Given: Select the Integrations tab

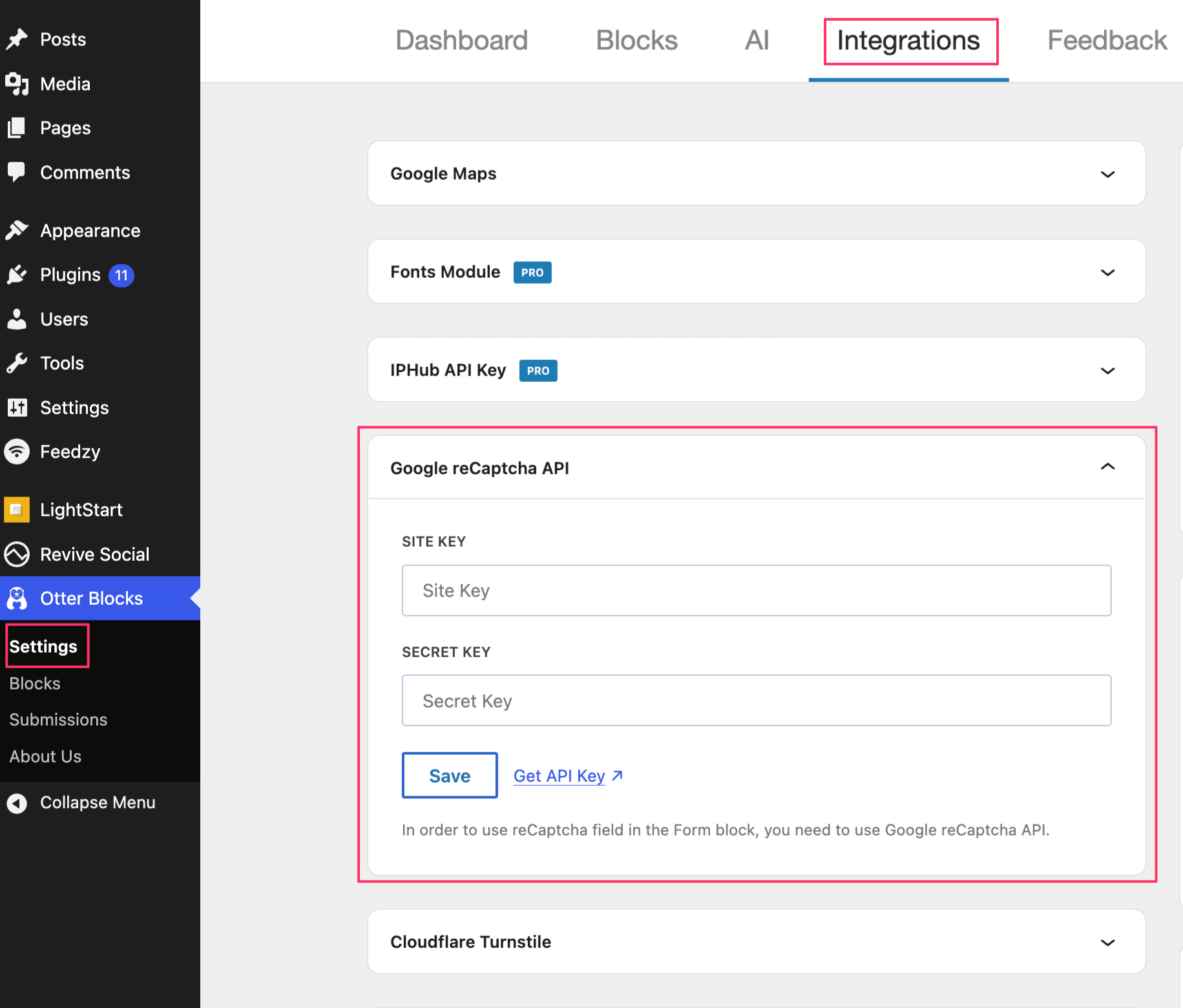Looking at the screenshot, I should 908,40.
